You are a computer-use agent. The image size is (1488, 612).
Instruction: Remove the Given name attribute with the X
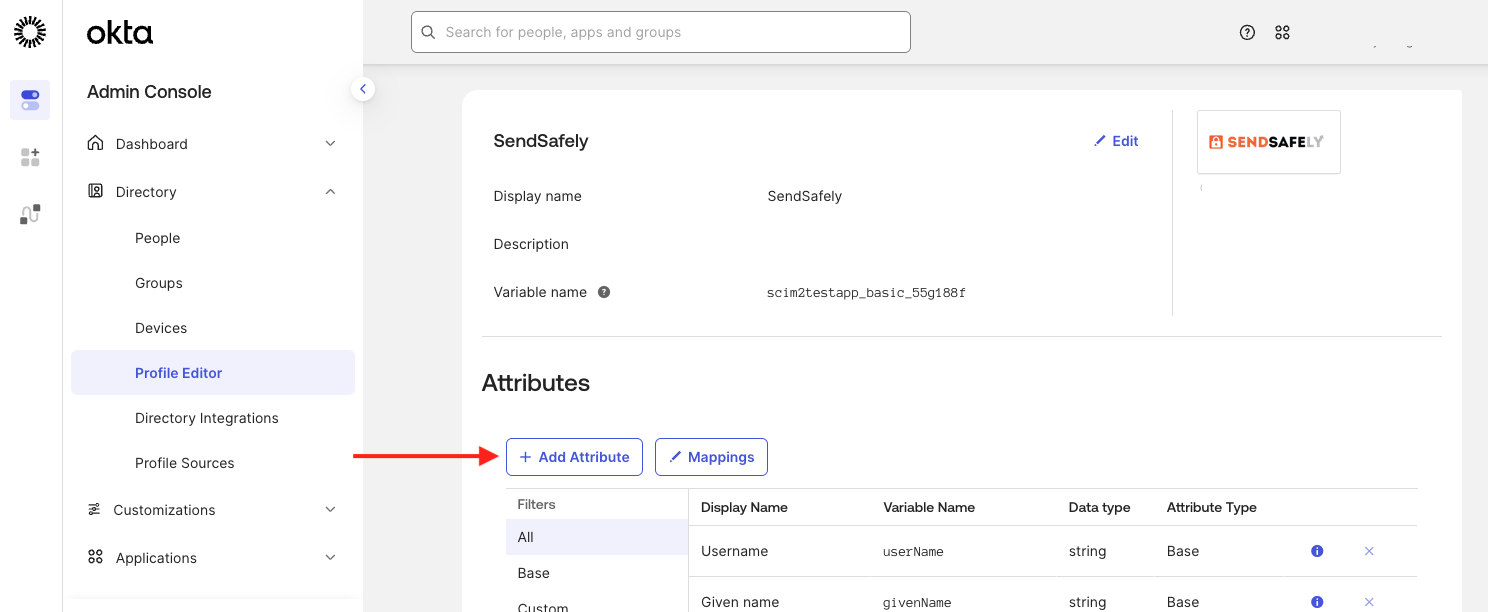[x=1369, y=602]
